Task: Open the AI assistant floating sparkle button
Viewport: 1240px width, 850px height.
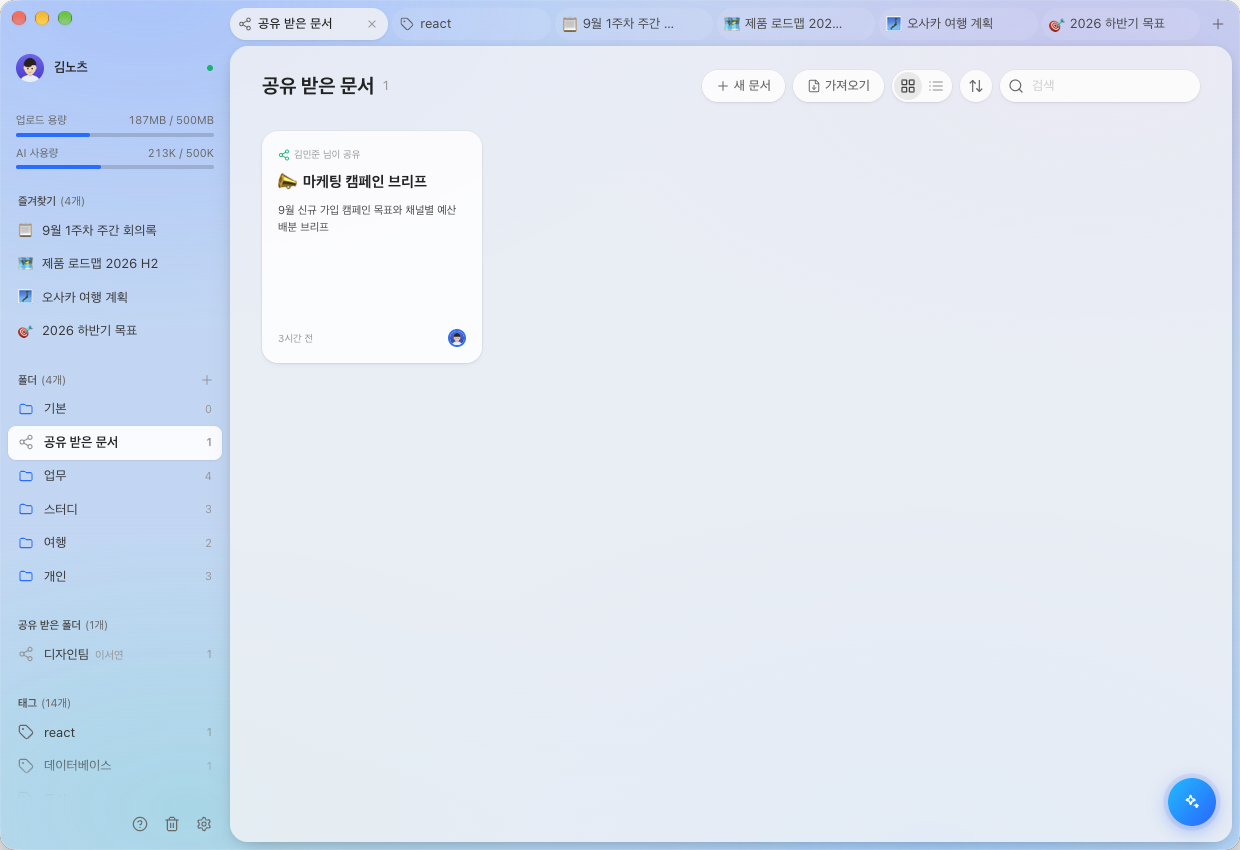Action: pyautogui.click(x=1191, y=801)
